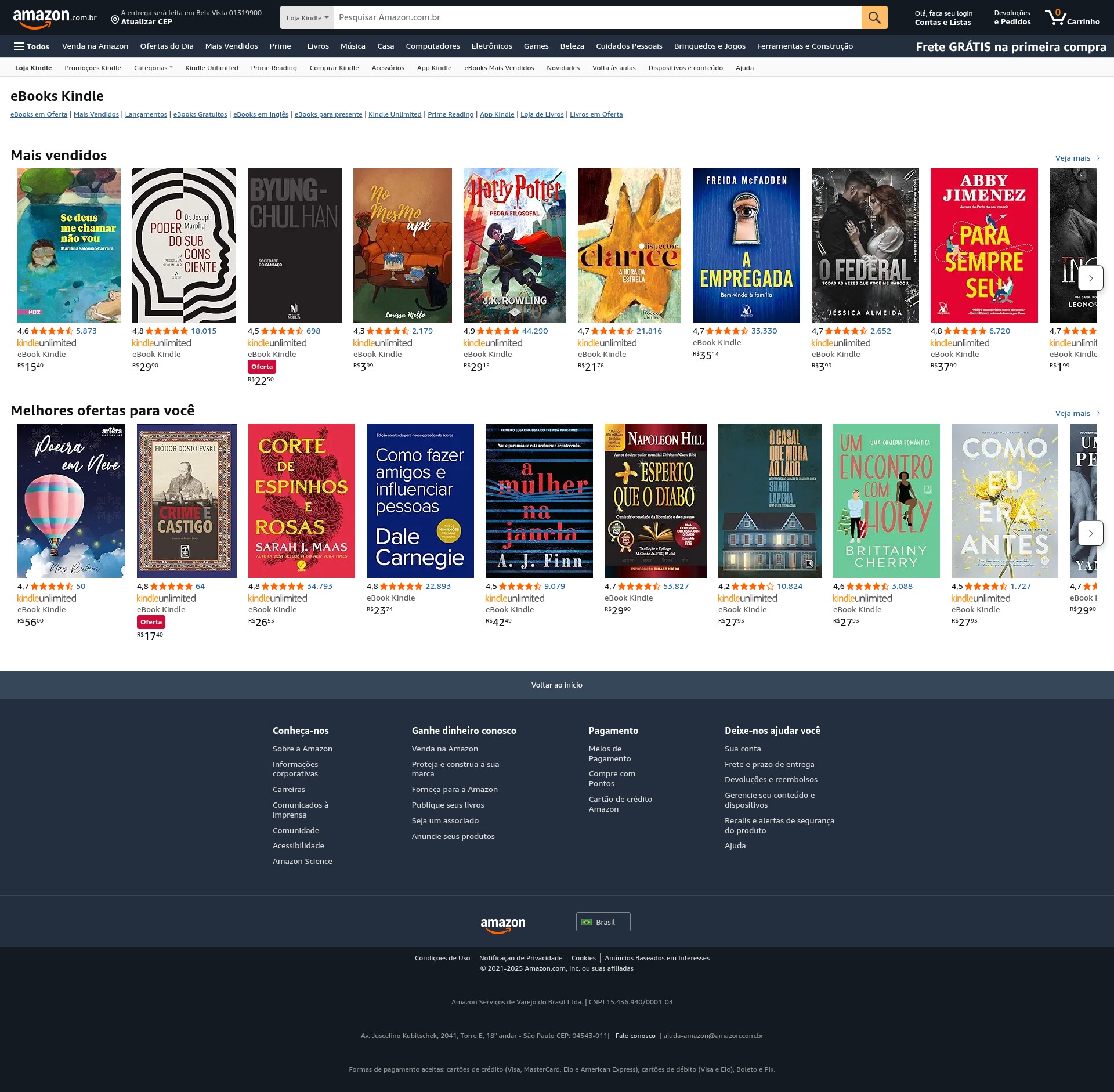Open A mulher na janela cover
This screenshot has height=1092, width=1114.
539,501
